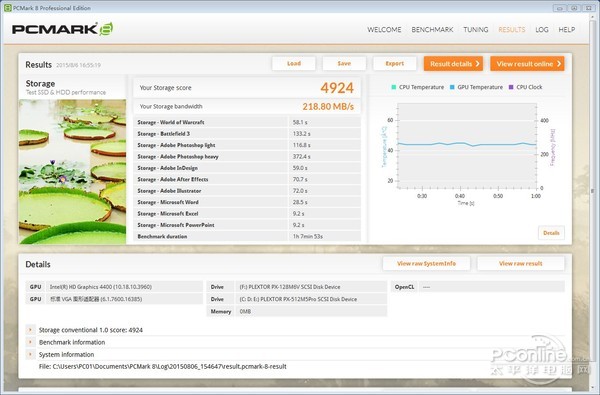This screenshot has width=600, height=395.
Task: Click the Storage lily pad thumbnail
Action: pos(72,171)
